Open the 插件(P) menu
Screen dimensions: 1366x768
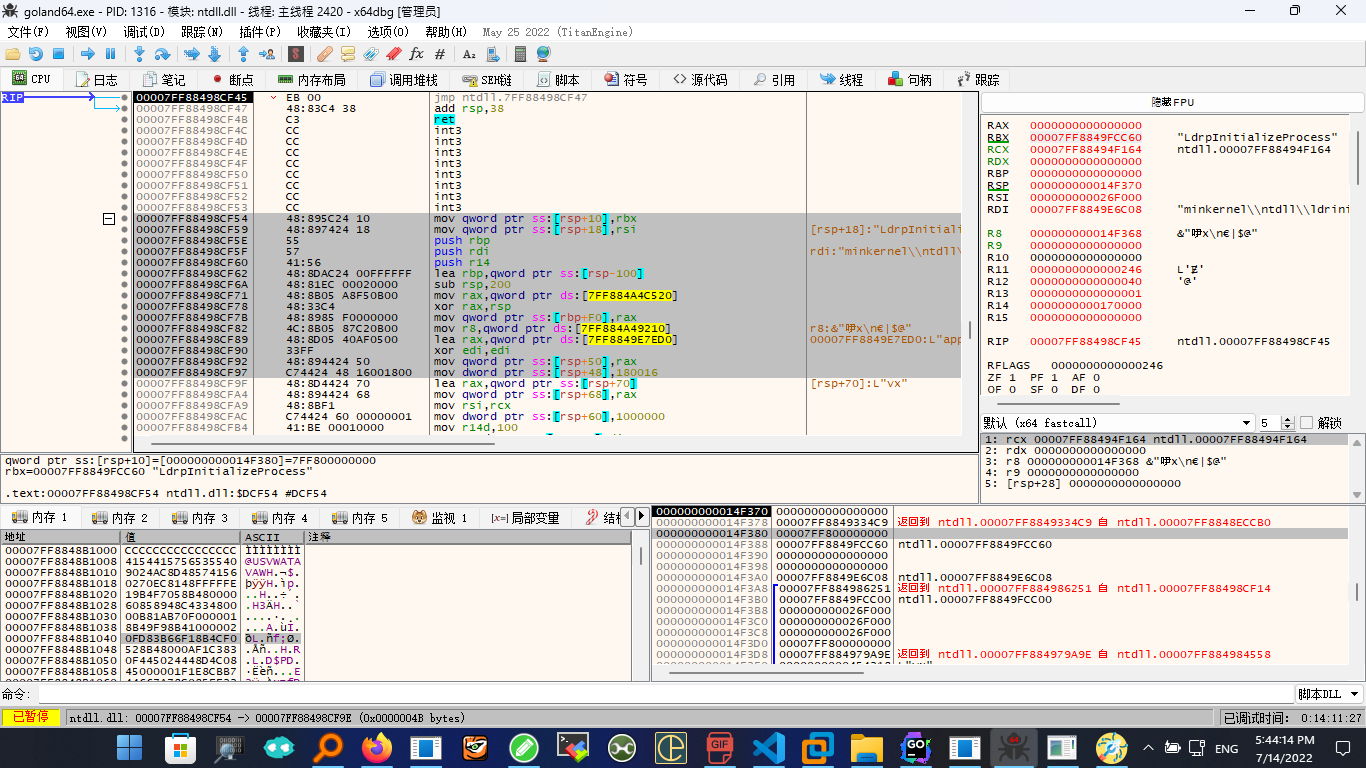pos(261,32)
